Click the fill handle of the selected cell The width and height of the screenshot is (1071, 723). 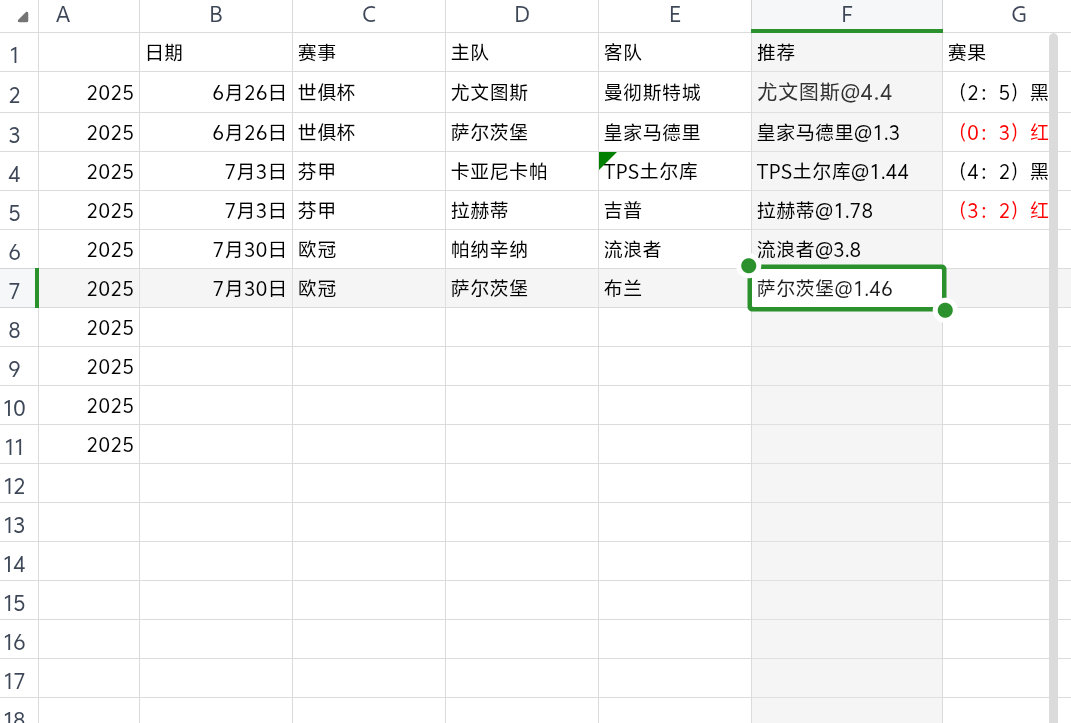coord(944,311)
